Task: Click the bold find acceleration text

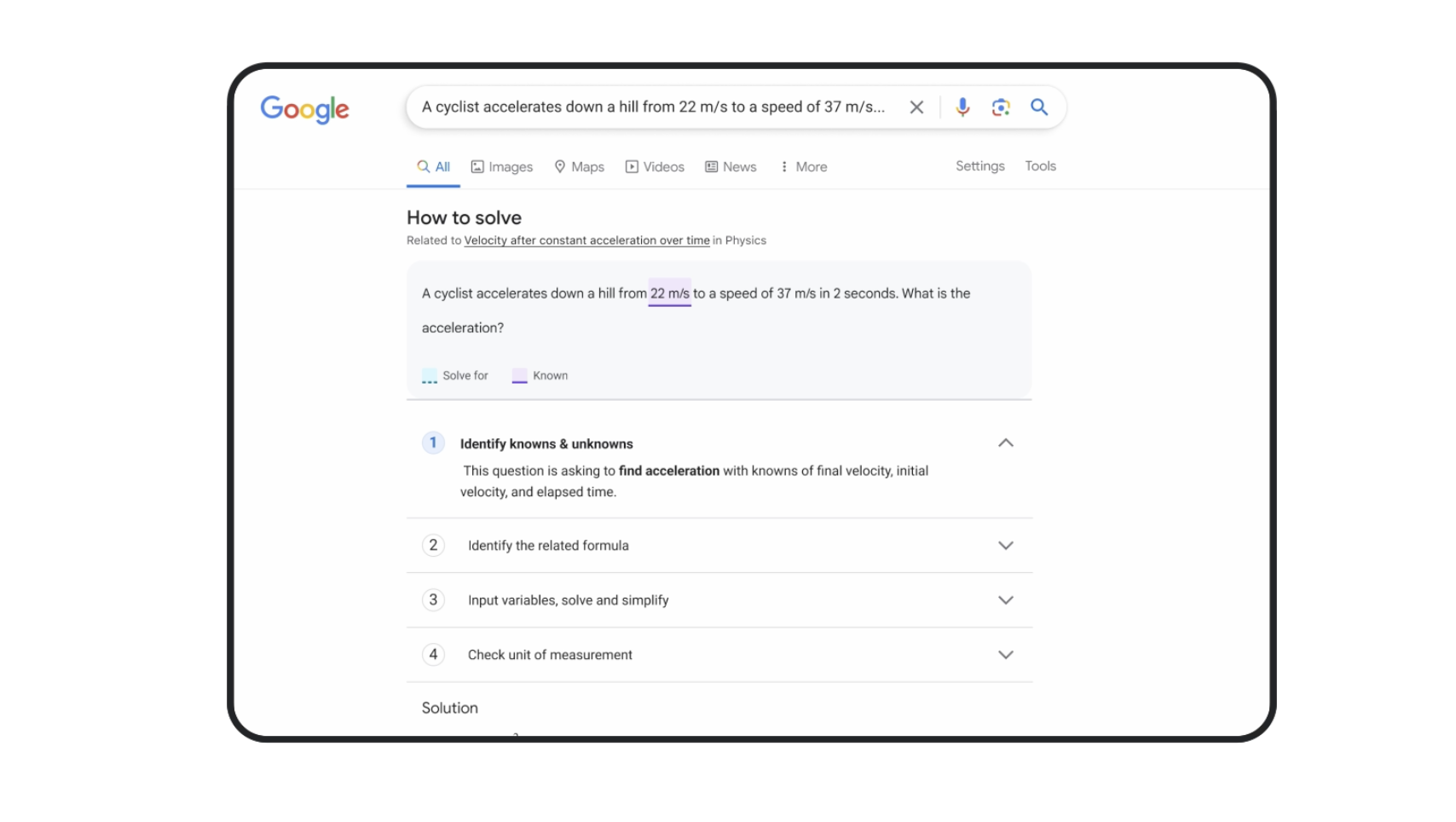Action: (x=669, y=471)
